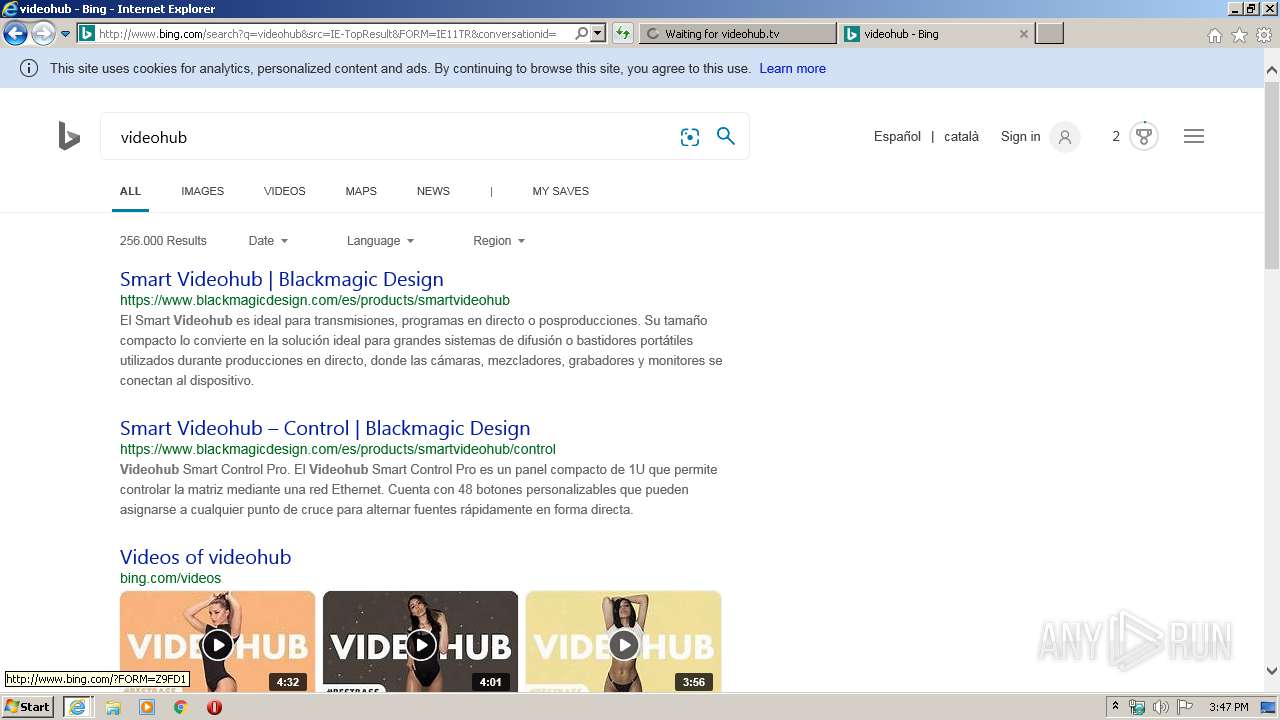Click the cookie notice info icon
This screenshot has width=1280, height=720.
coord(29,68)
